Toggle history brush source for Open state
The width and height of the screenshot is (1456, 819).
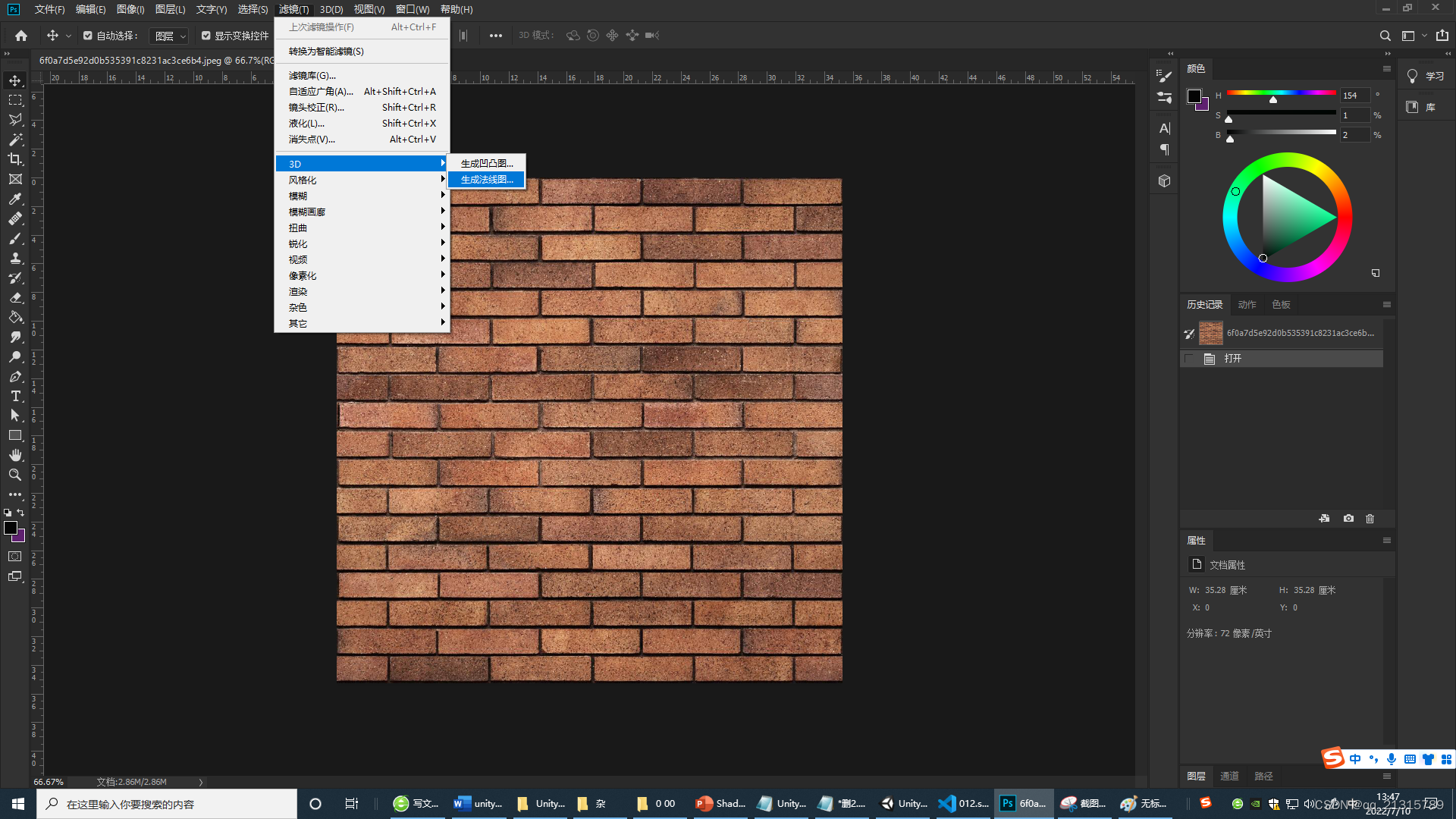pos(1189,359)
